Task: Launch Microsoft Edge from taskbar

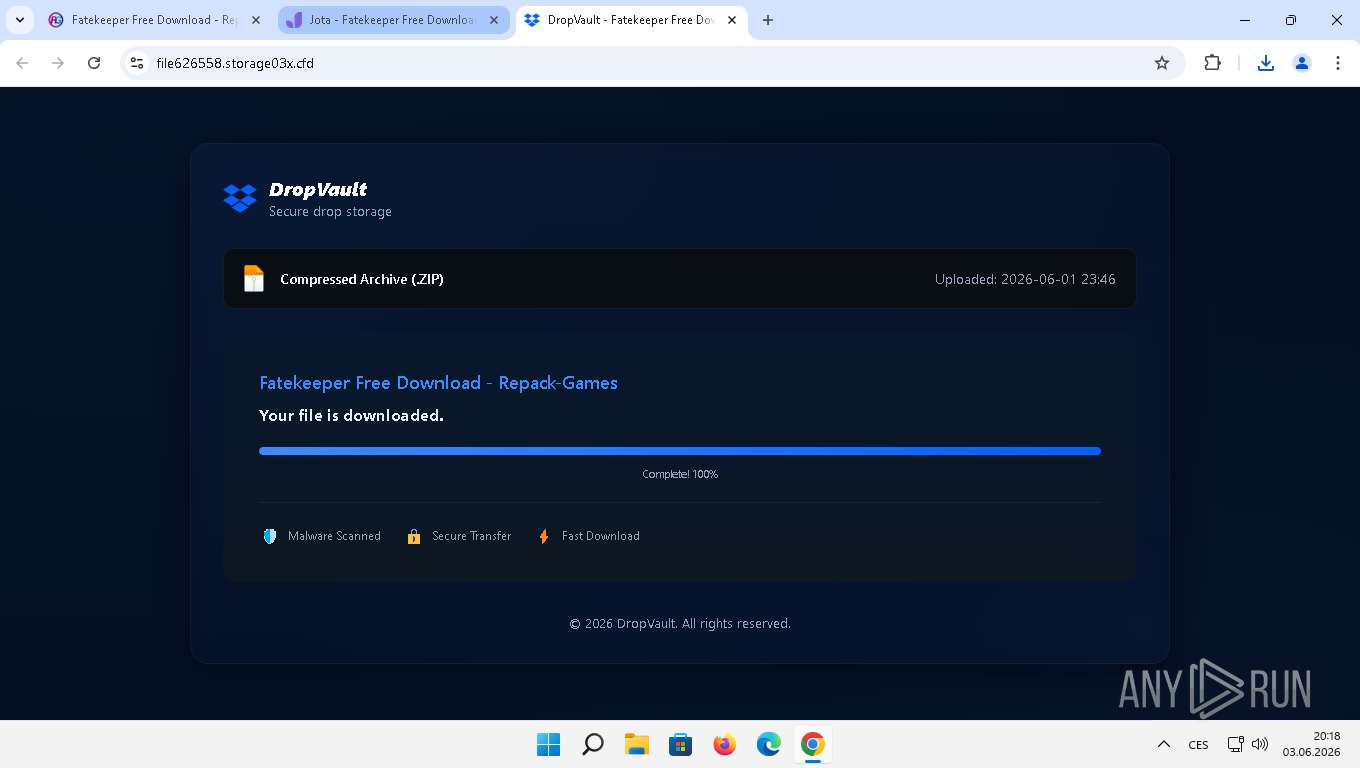Action: 768,744
